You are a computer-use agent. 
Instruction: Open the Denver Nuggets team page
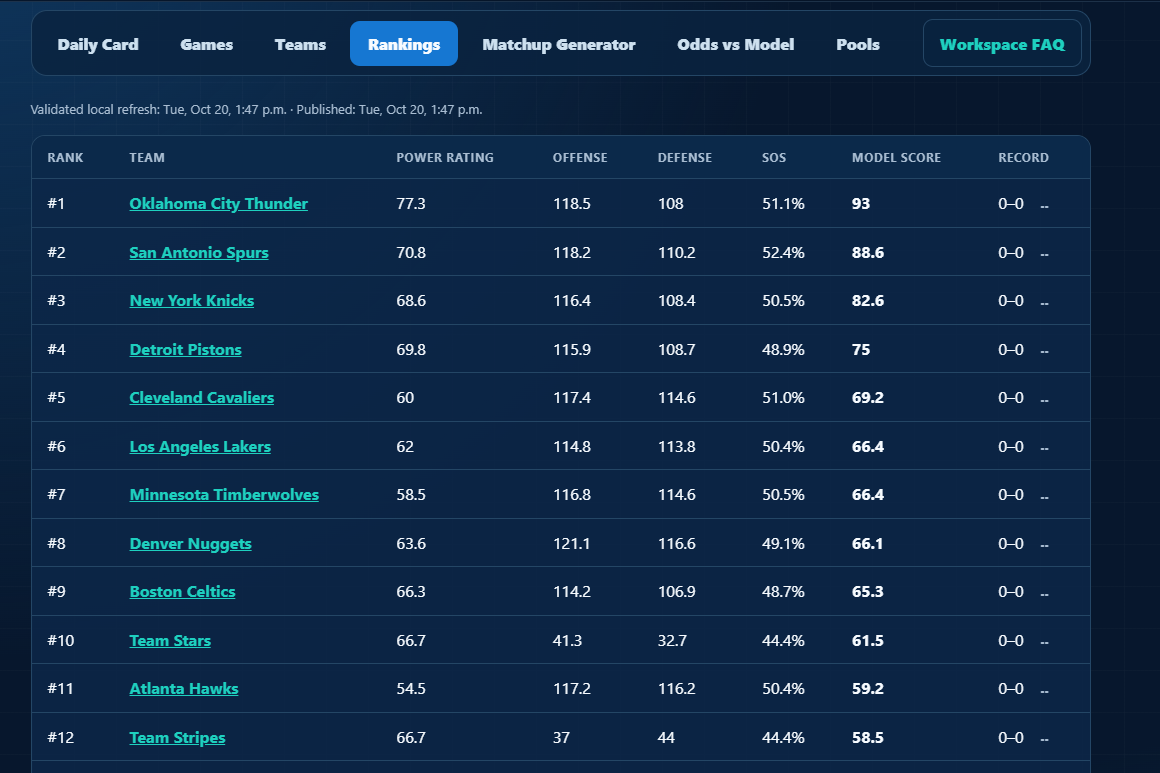tap(191, 543)
